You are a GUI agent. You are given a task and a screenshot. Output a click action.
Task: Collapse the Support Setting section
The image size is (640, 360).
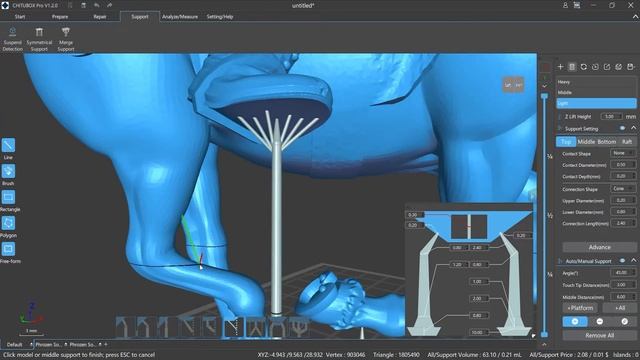click(633, 128)
